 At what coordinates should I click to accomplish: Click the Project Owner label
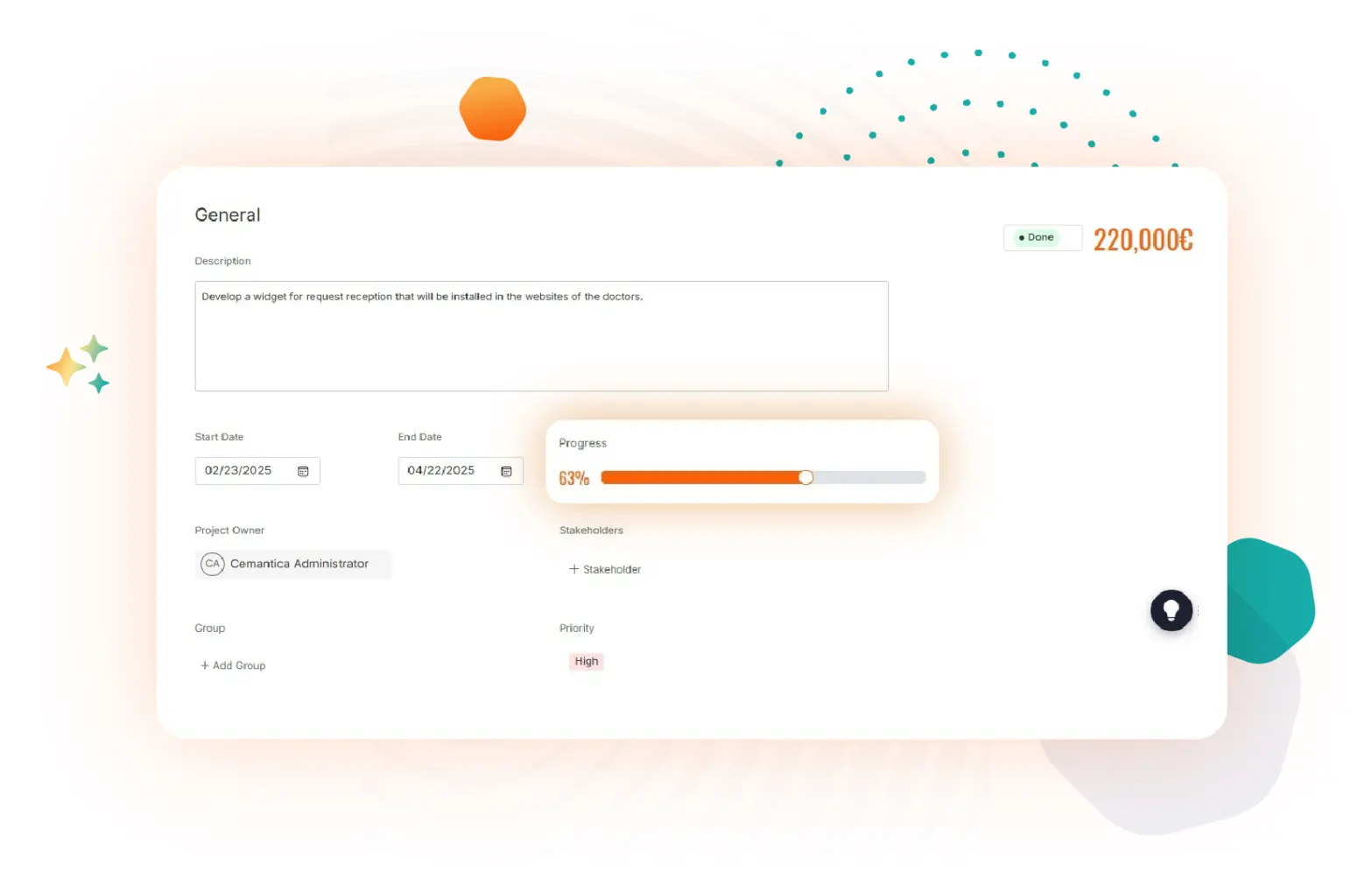click(x=229, y=531)
